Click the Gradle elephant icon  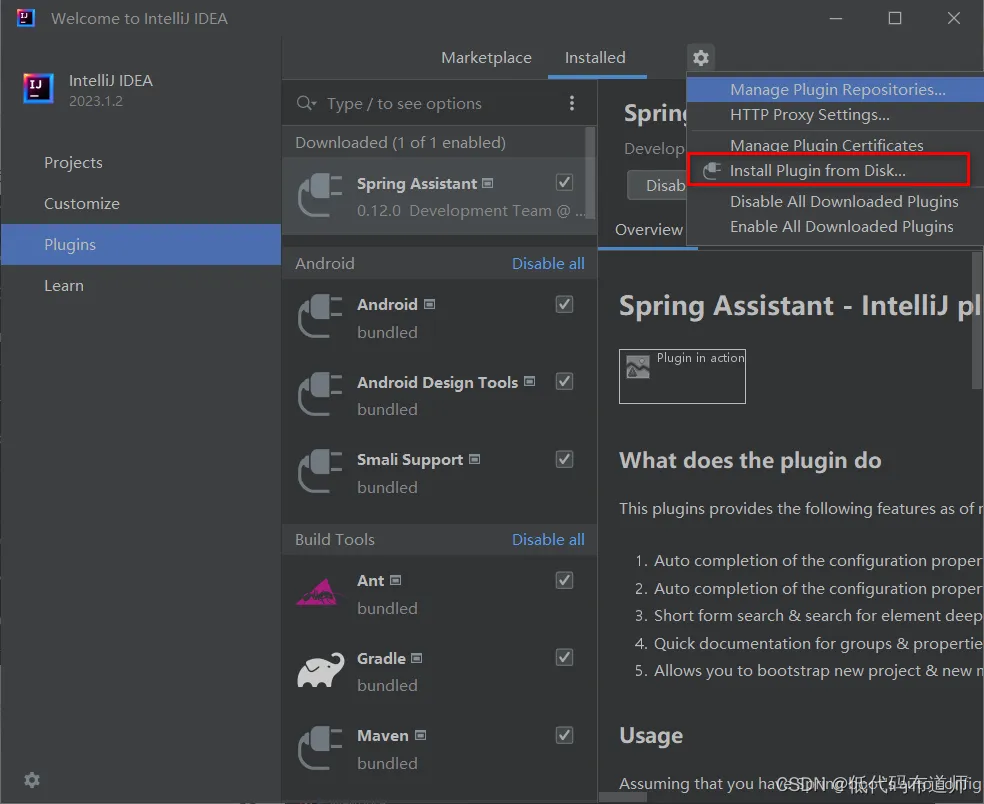(x=320, y=670)
